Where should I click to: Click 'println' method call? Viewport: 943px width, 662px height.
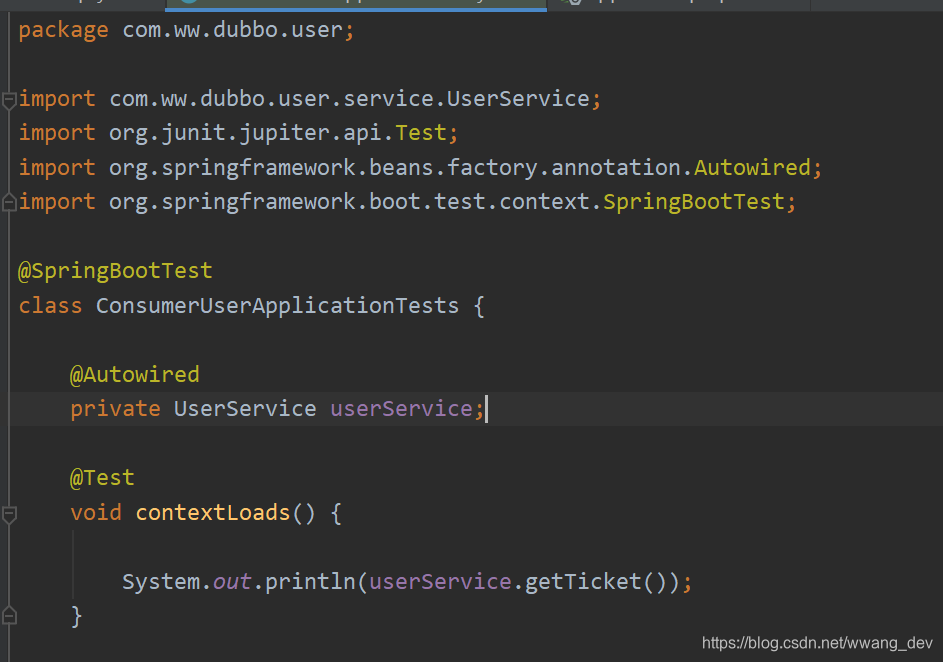(x=310, y=582)
